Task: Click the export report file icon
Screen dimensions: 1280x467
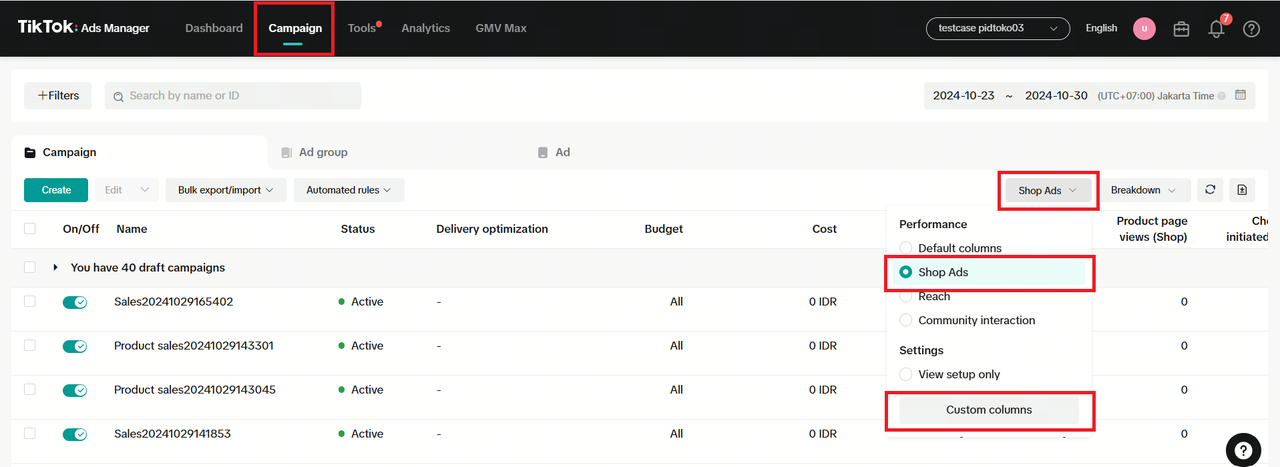Action: pyautogui.click(x=1241, y=190)
